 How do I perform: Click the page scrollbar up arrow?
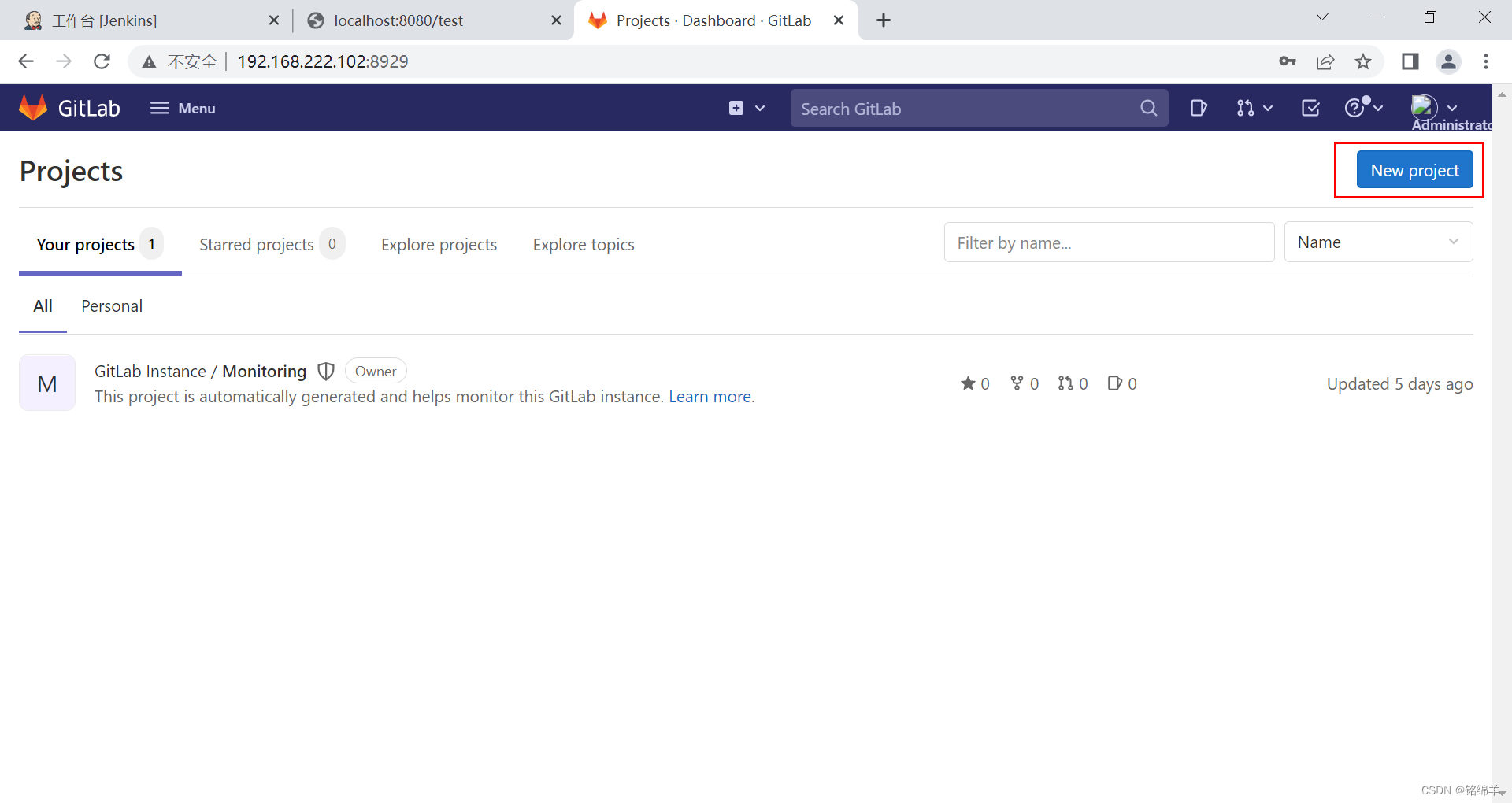(x=1502, y=94)
